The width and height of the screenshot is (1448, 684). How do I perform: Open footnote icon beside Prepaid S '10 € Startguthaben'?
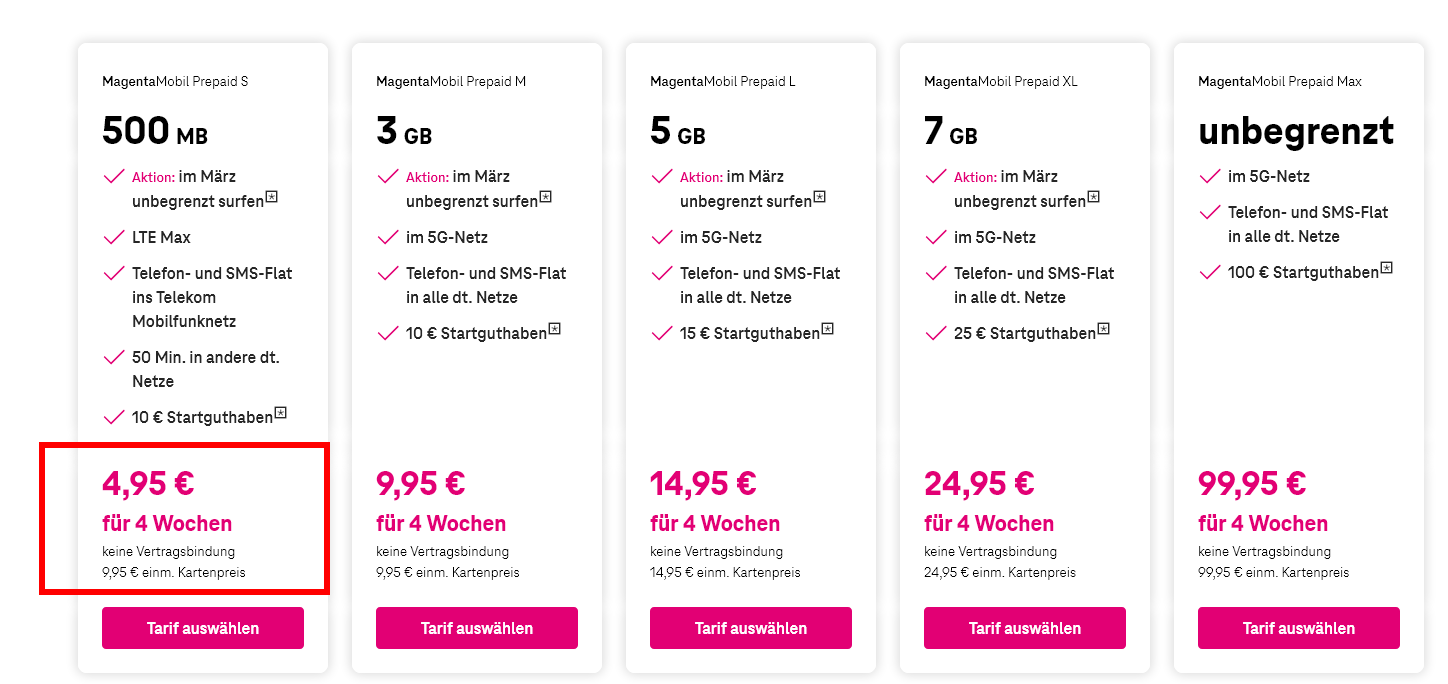280,413
